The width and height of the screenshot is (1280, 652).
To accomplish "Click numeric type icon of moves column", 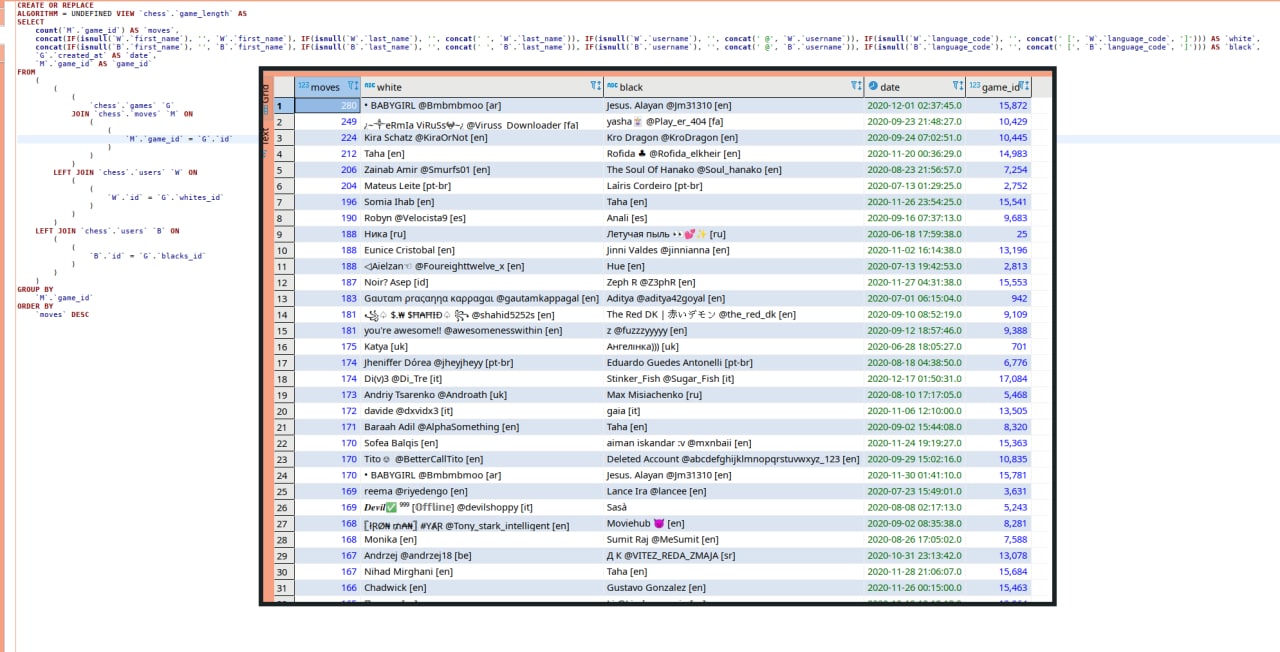I will pyautogui.click(x=304, y=86).
